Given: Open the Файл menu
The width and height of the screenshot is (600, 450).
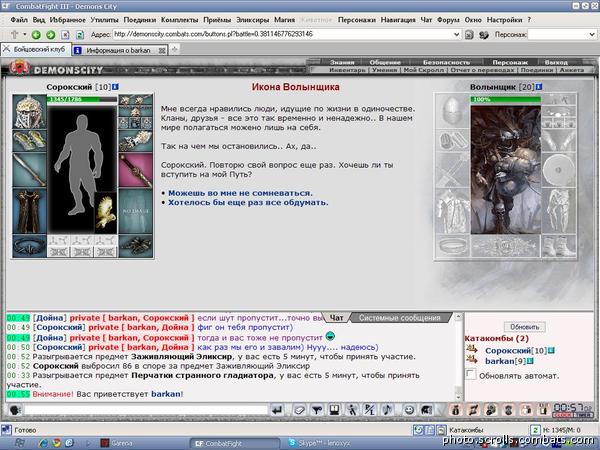Looking at the screenshot, I should pos(19,20).
